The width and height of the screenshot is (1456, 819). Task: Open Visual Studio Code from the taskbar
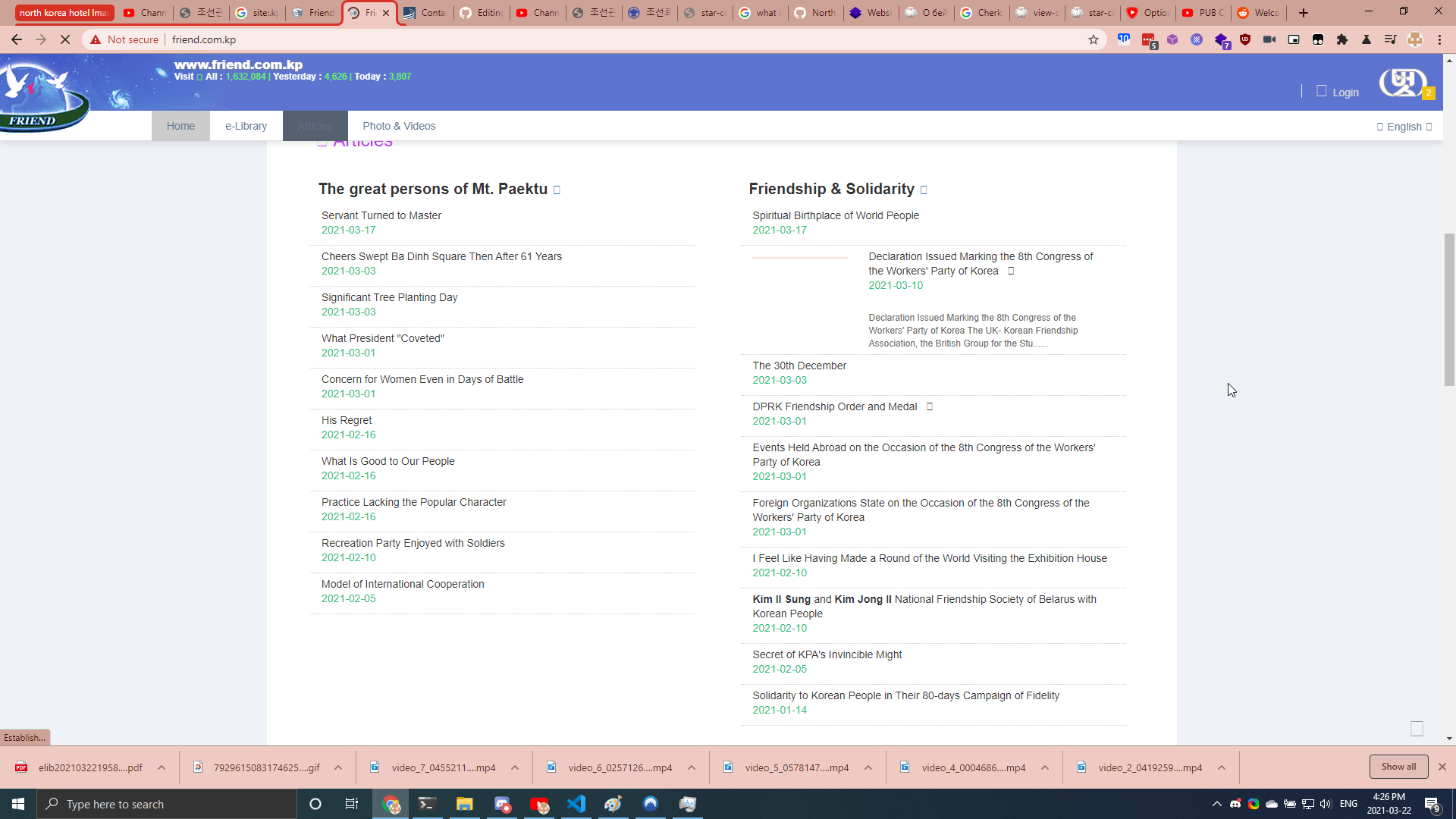tap(576, 804)
